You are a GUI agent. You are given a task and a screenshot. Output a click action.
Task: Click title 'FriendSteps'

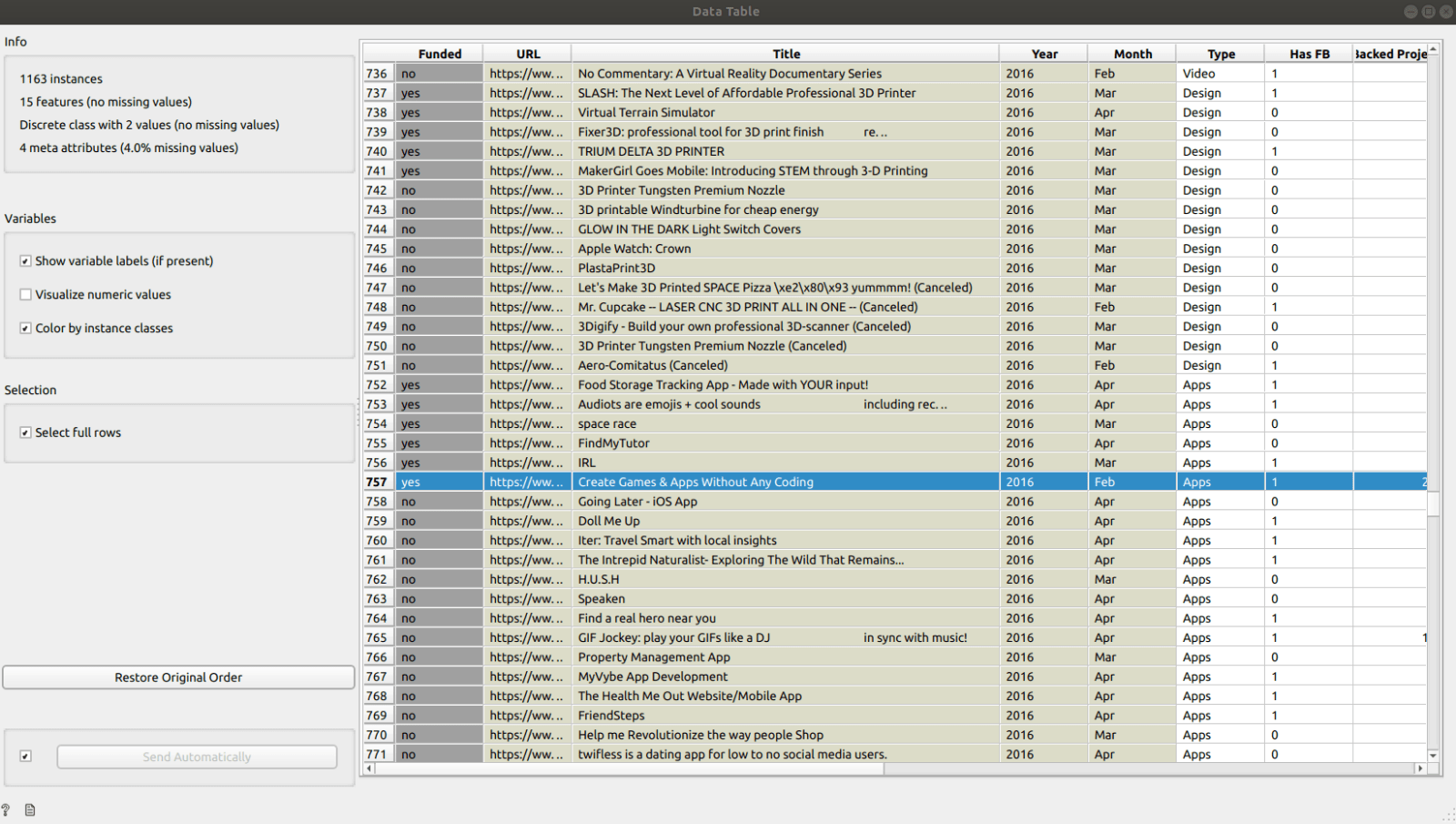611,716
